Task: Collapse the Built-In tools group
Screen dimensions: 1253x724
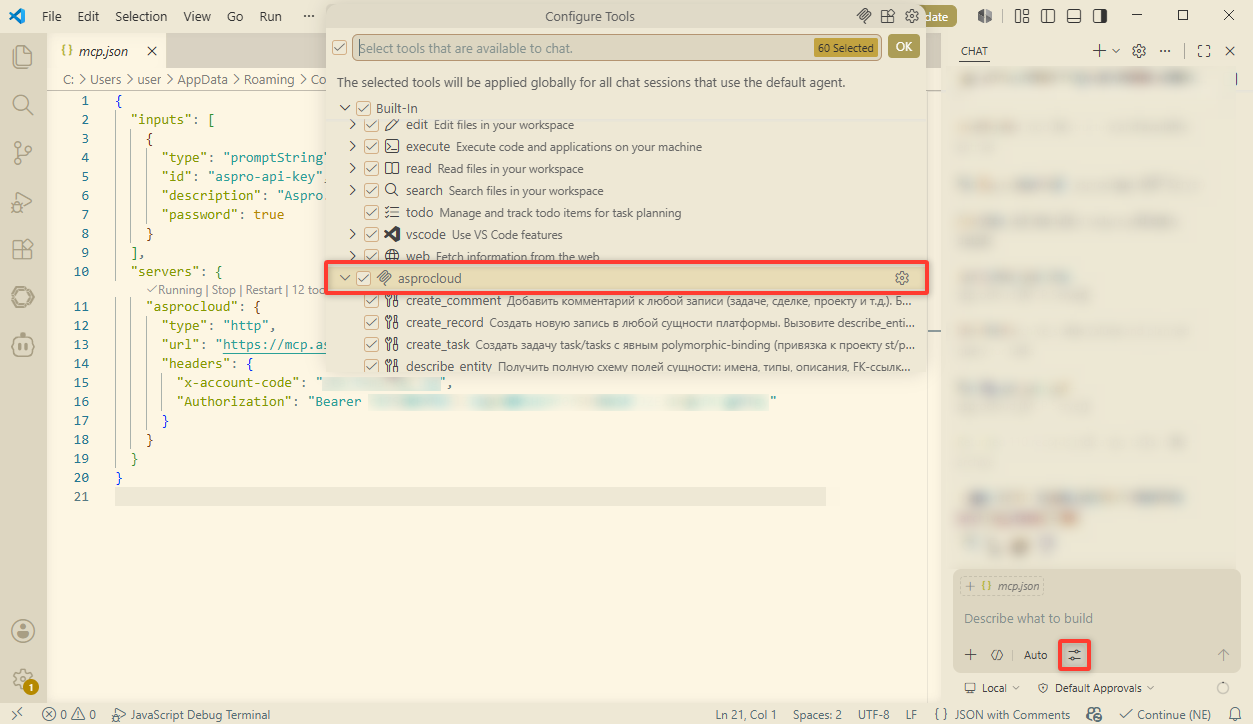Action: tap(345, 108)
